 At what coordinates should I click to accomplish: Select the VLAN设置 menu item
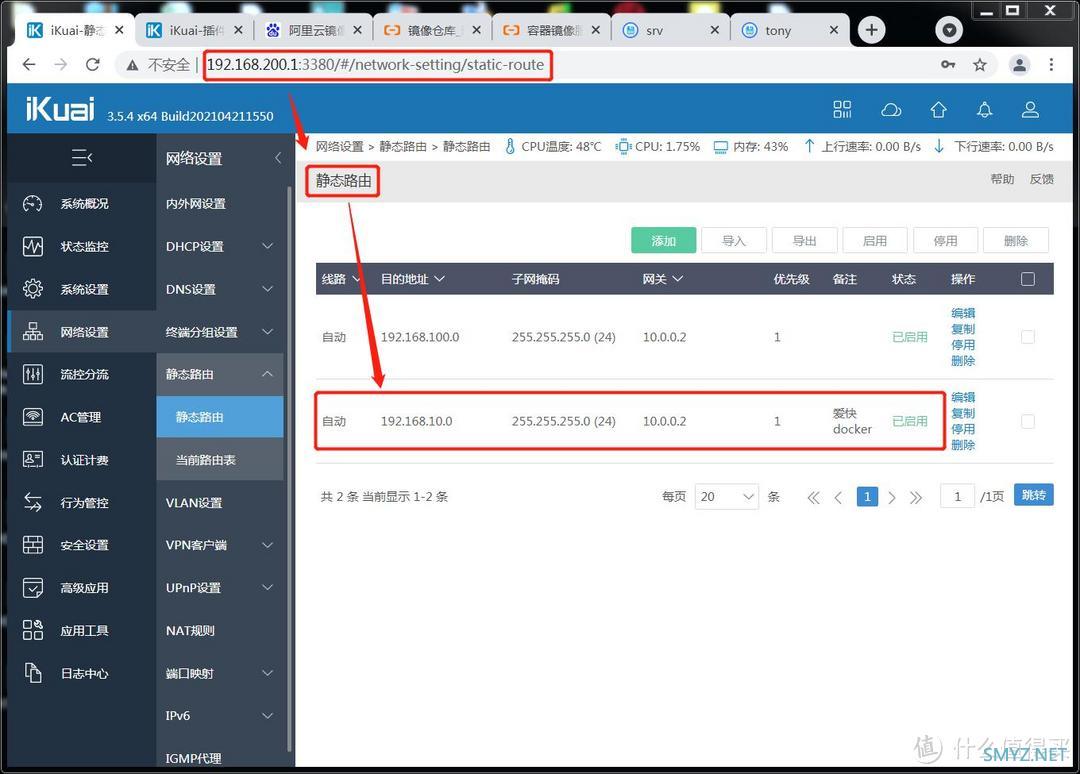[x=194, y=502]
